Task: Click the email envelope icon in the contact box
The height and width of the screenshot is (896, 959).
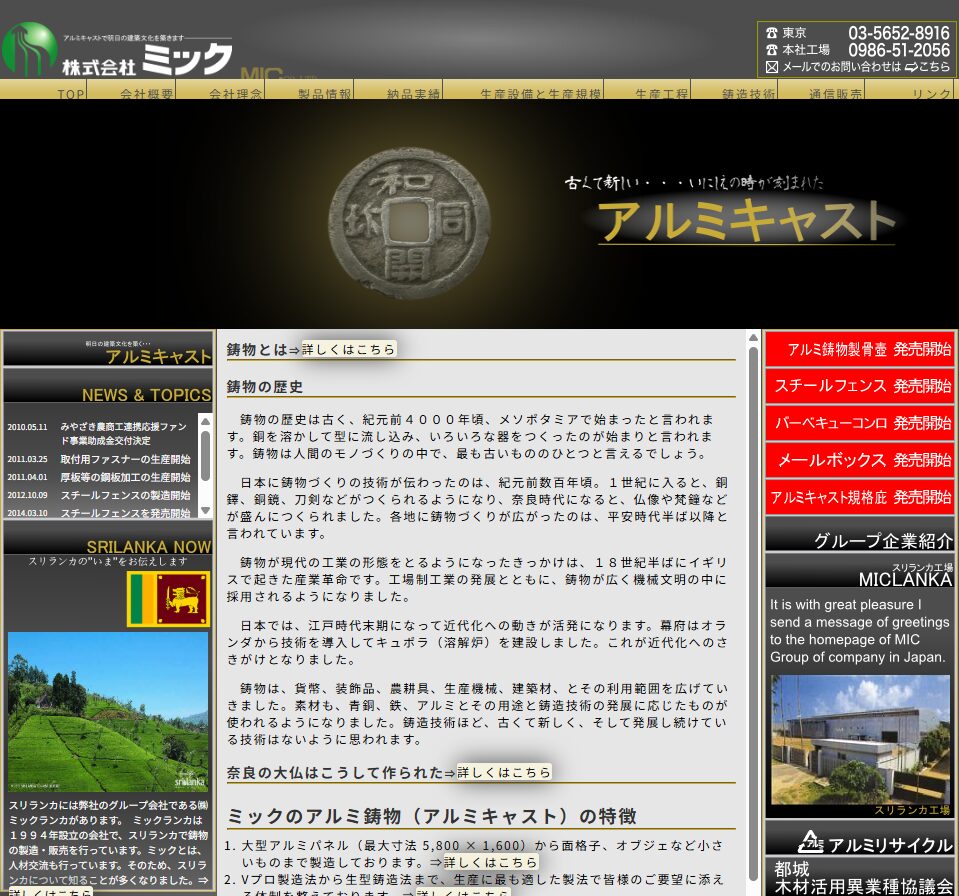Action: [x=772, y=67]
